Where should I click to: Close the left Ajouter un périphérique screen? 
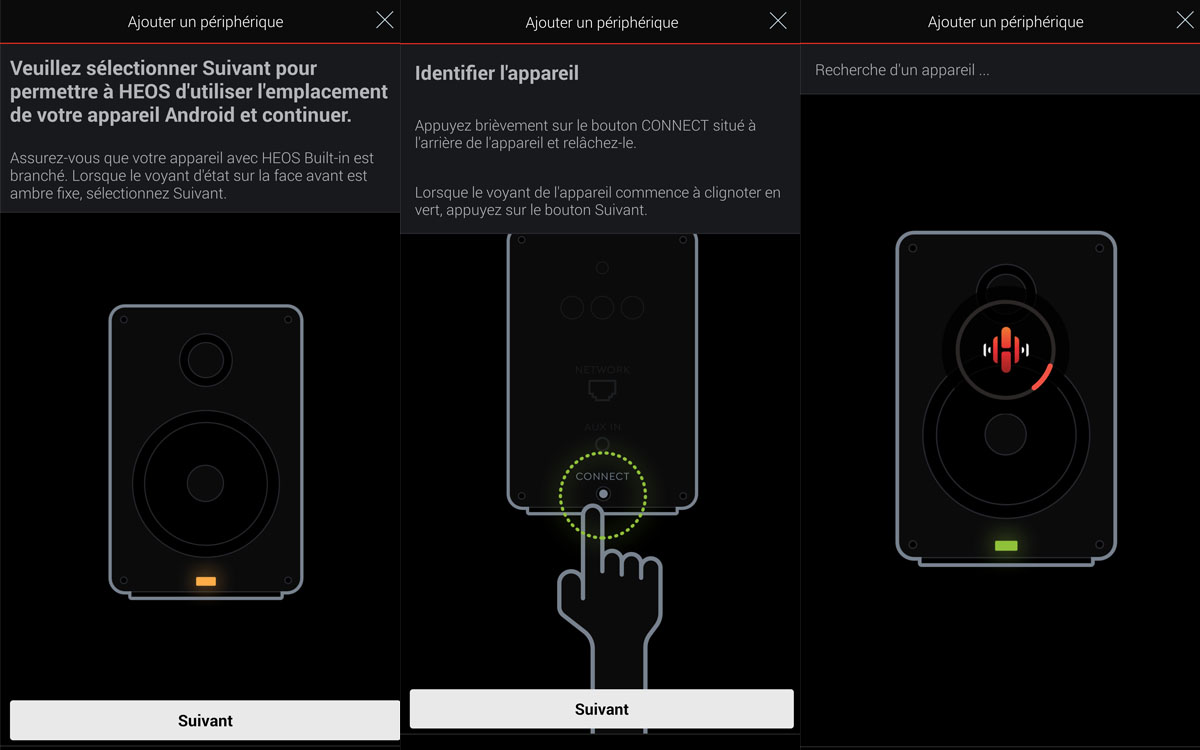[385, 20]
